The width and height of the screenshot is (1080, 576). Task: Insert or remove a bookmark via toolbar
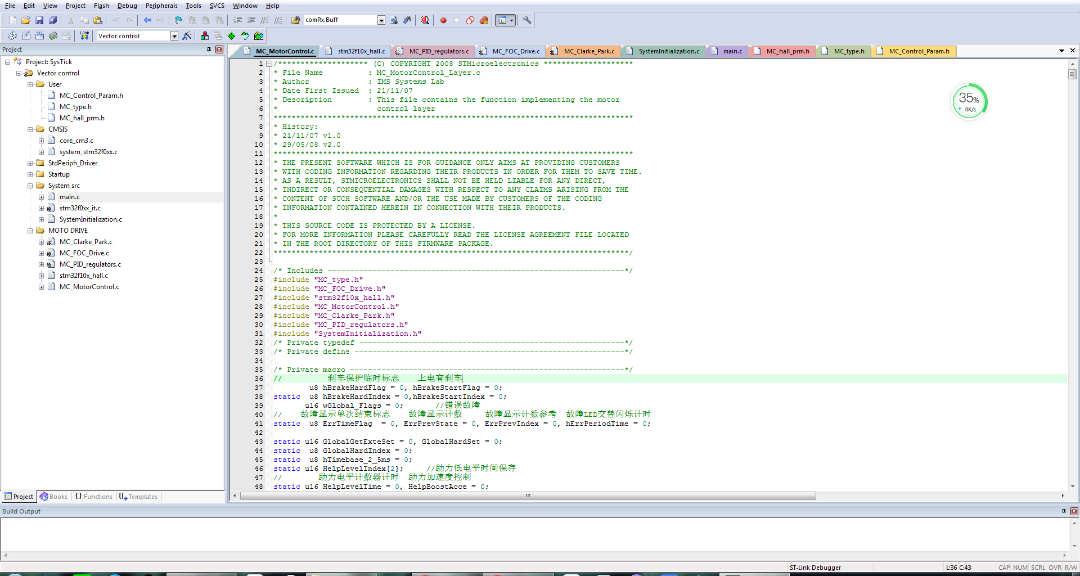[178, 20]
